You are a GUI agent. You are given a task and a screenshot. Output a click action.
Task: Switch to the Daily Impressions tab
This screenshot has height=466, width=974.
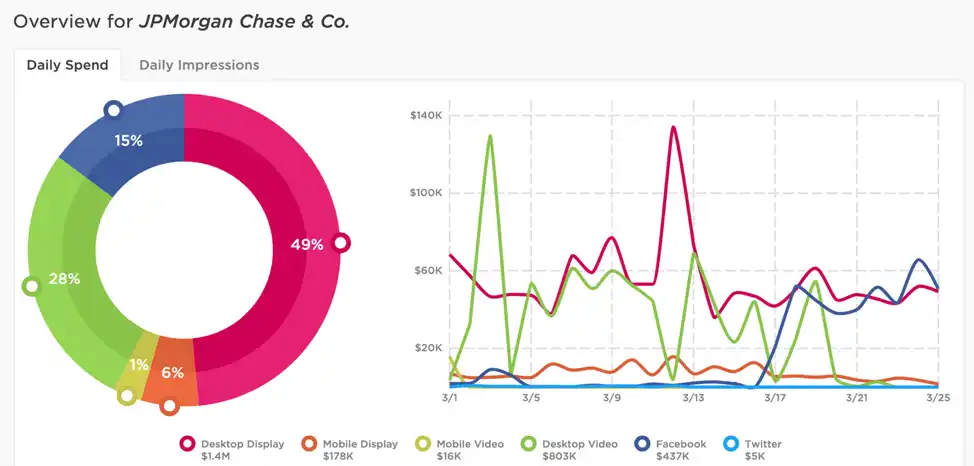pos(199,65)
